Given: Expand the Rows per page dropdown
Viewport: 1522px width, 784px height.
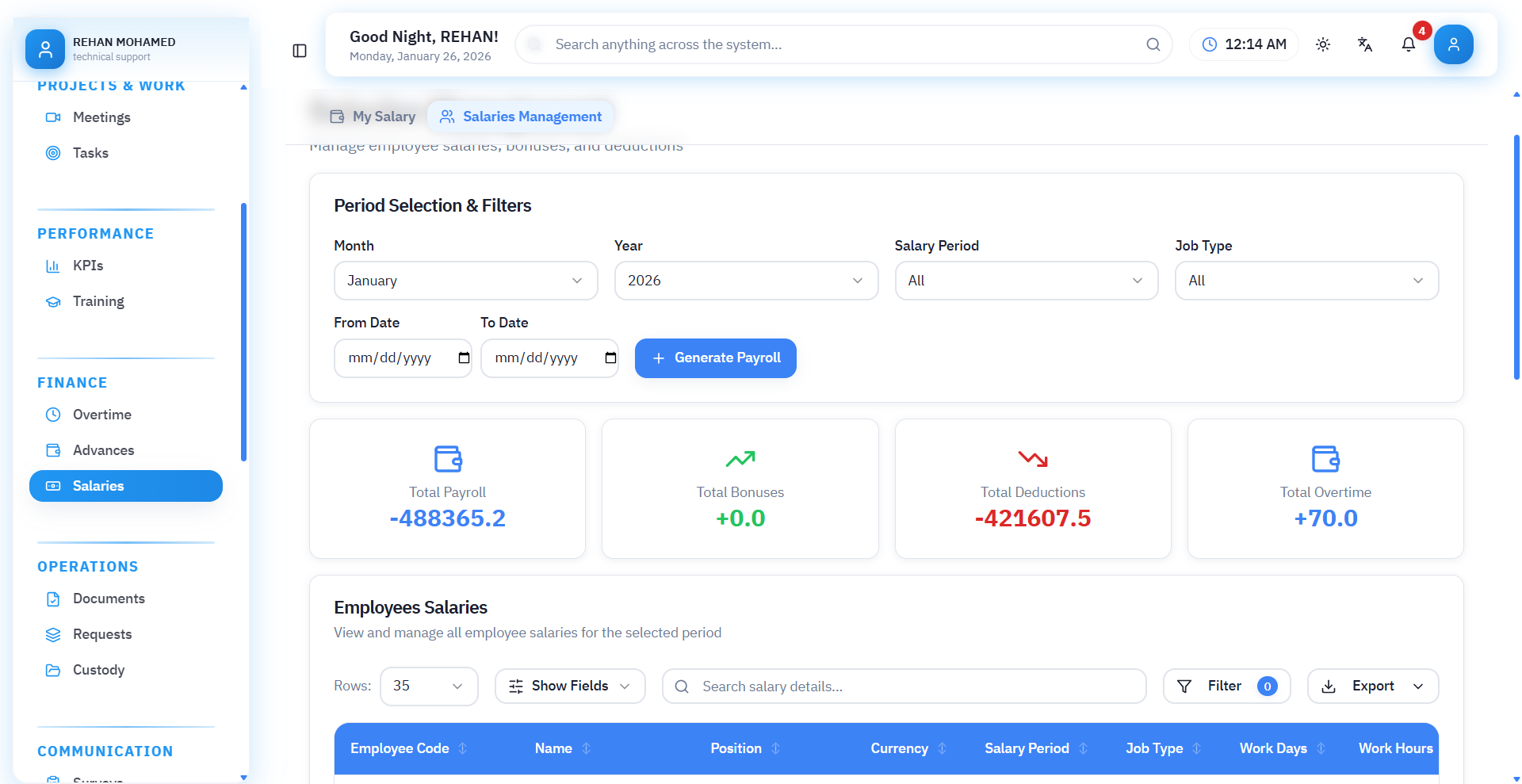Looking at the screenshot, I should coord(429,686).
